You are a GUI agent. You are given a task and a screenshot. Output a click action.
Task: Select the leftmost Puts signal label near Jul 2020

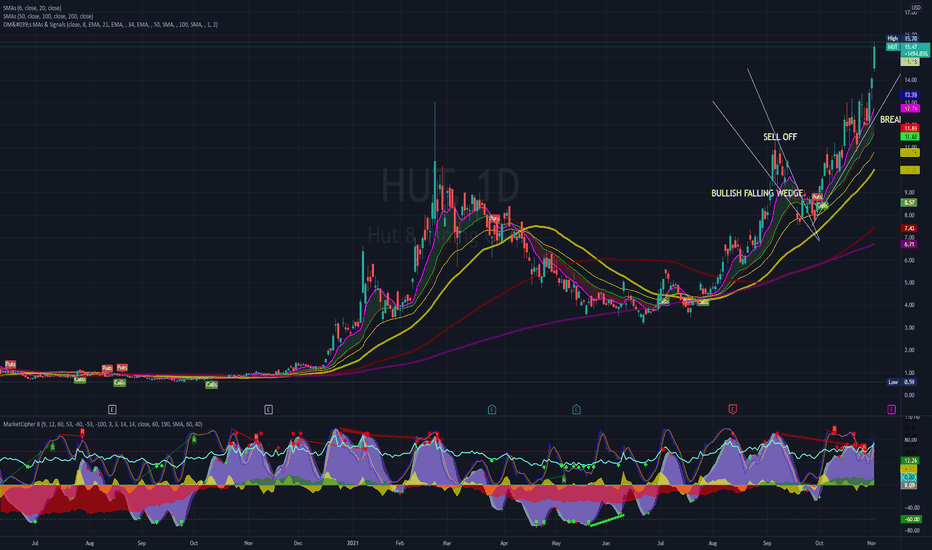pyautogui.click(x=10, y=364)
